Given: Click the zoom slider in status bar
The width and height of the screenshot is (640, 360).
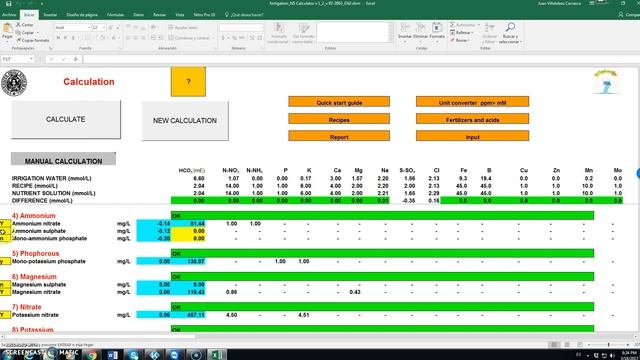Looking at the screenshot, I should [x=608, y=345].
